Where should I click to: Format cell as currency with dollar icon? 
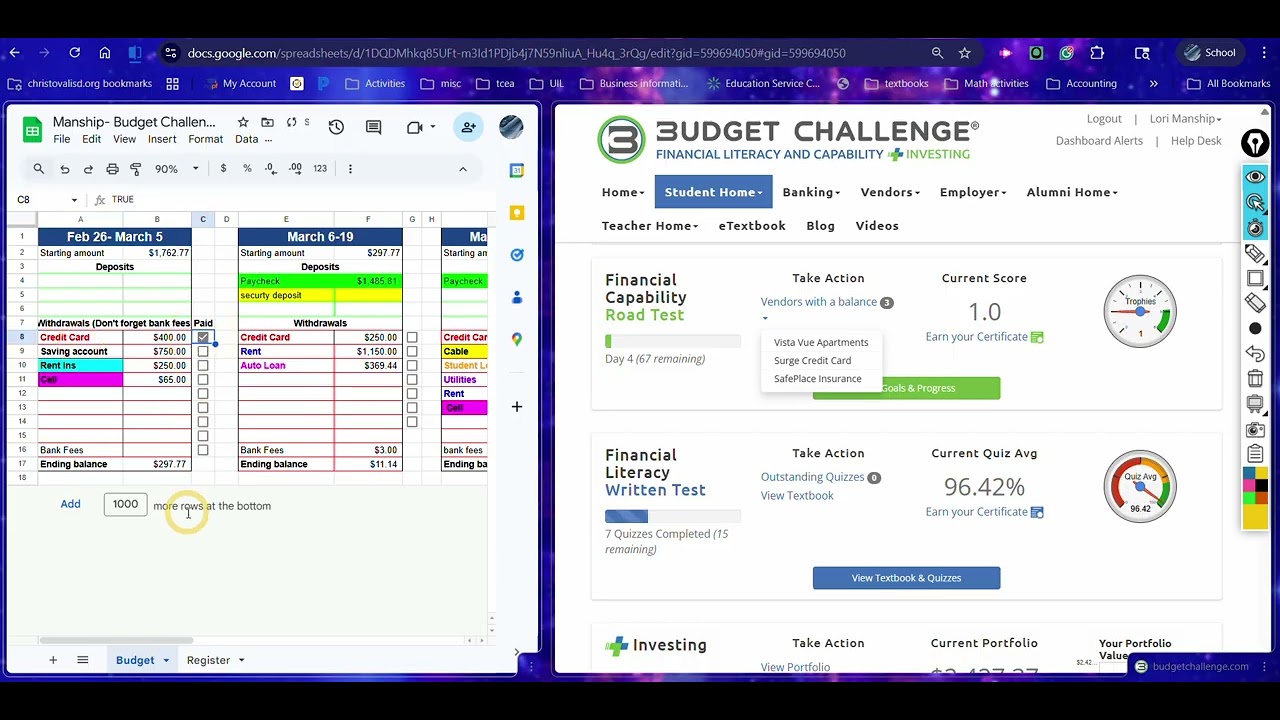click(x=223, y=169)
